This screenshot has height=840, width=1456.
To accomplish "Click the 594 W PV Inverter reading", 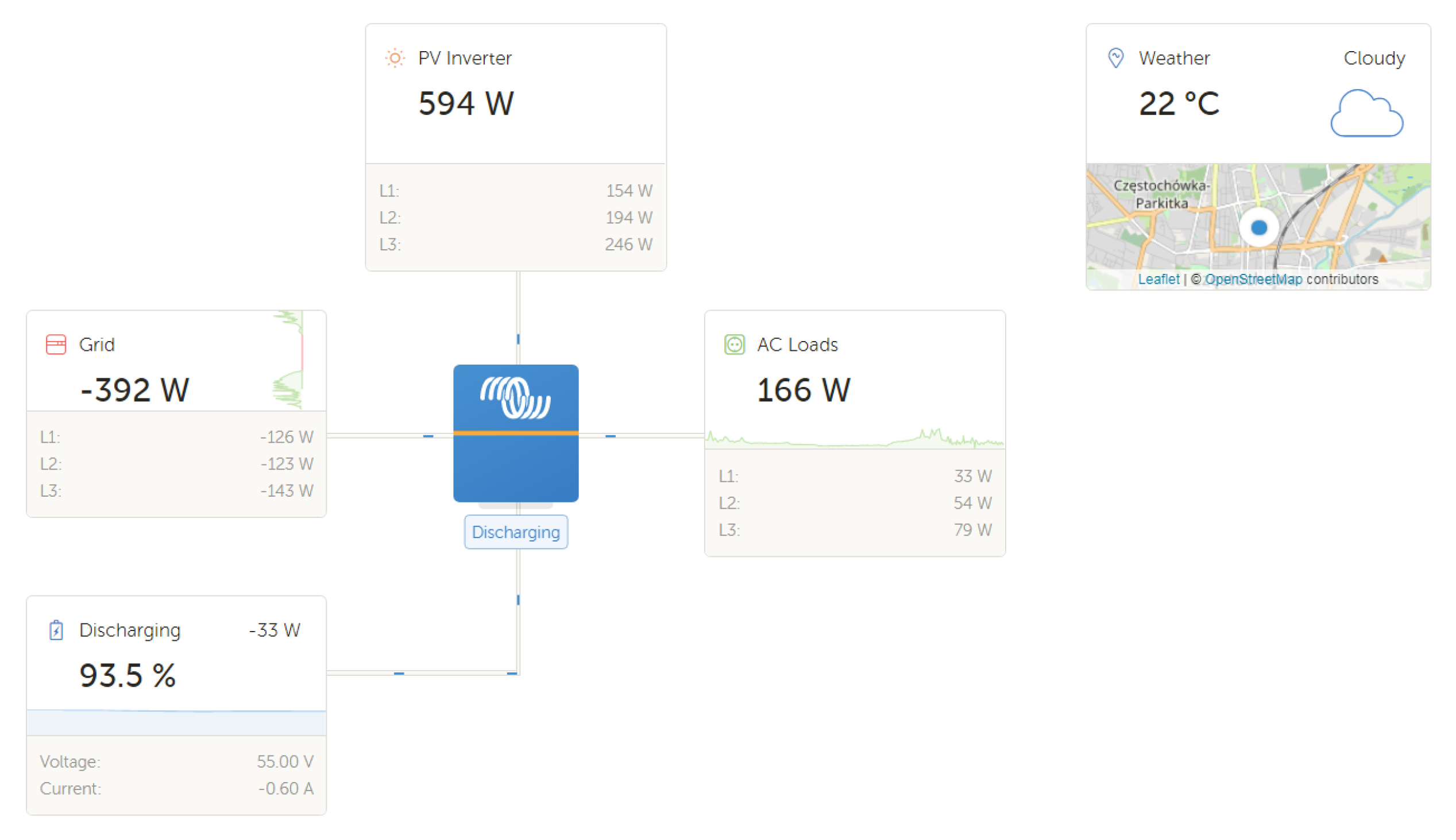I will click(465, 104).
